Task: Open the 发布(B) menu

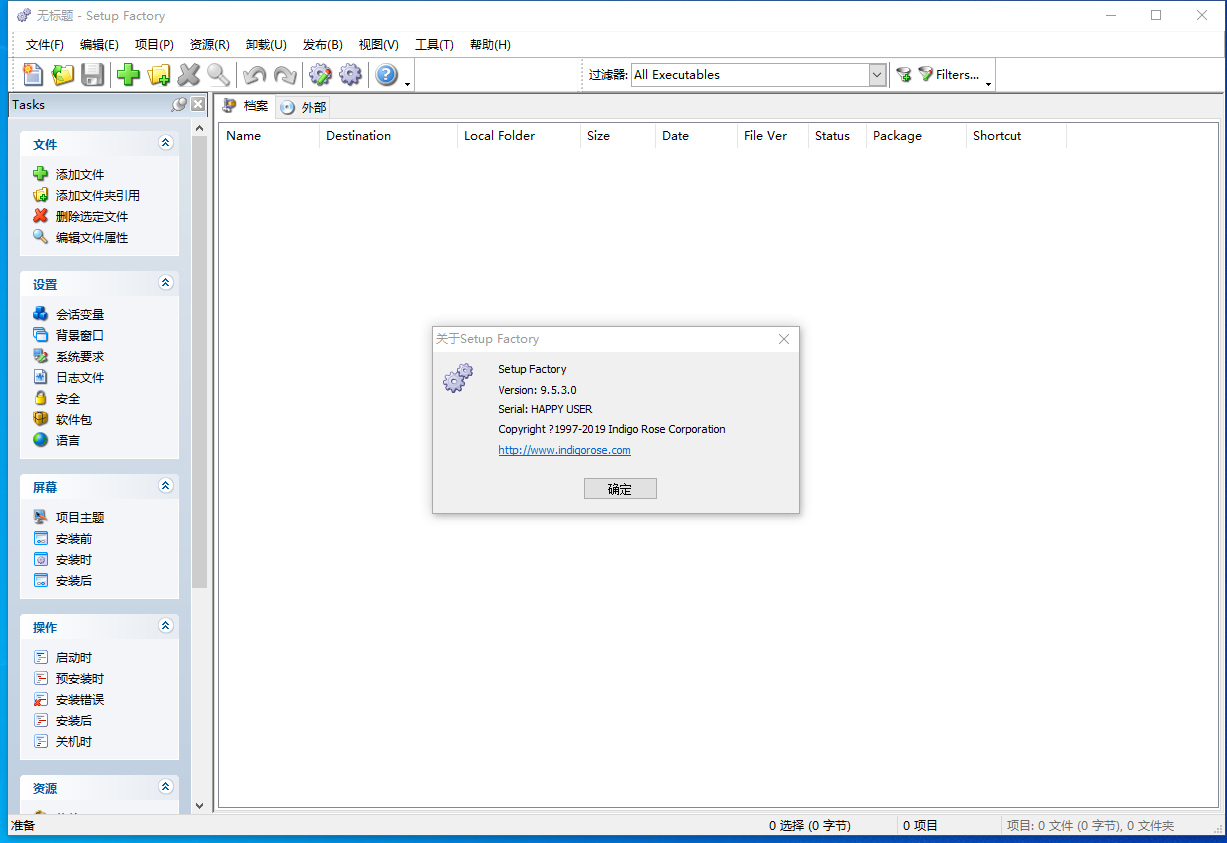Action: pos(322,45)
